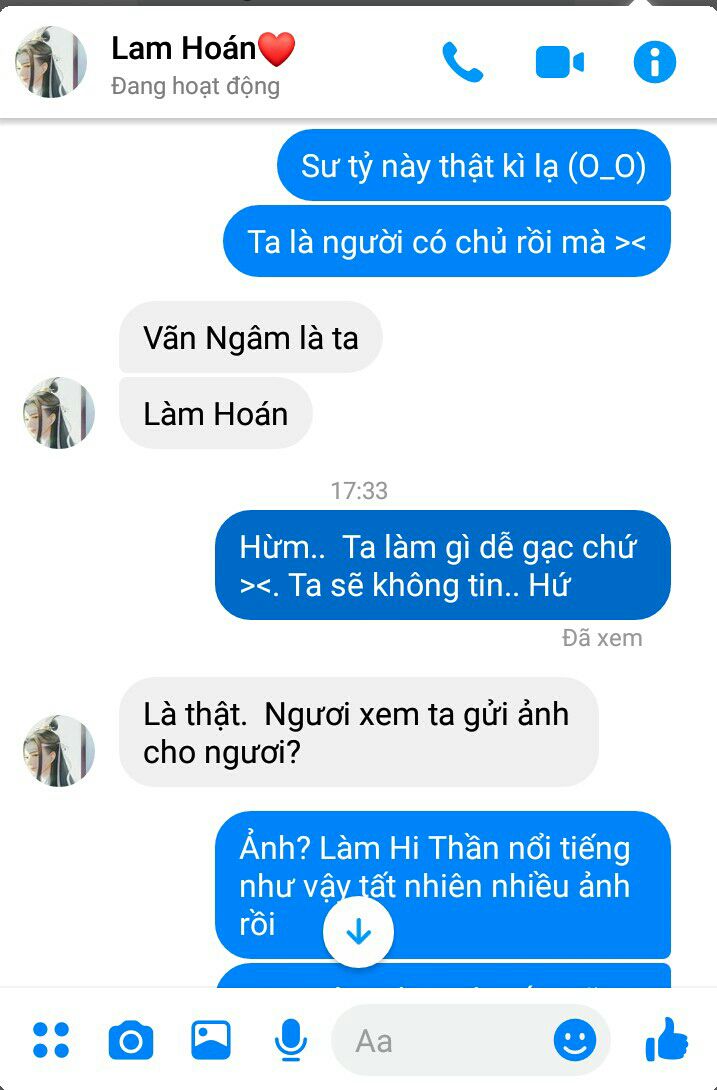Tap the microphone voice message icon
Image resolution: width=717 pixels, height=1090 pixels.
(291, 1041)
